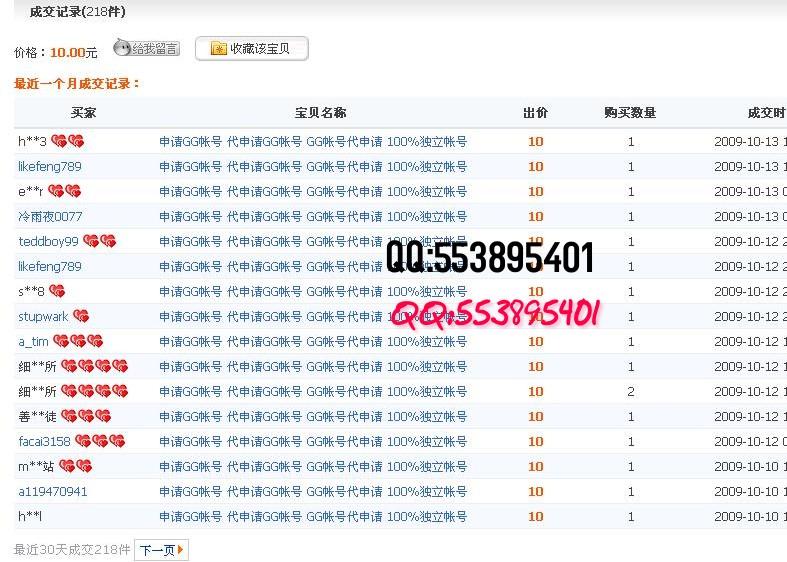Screen dimensions: 787x562
Task: Click the first heart icon beside m**站
Action: click(67, 466)
